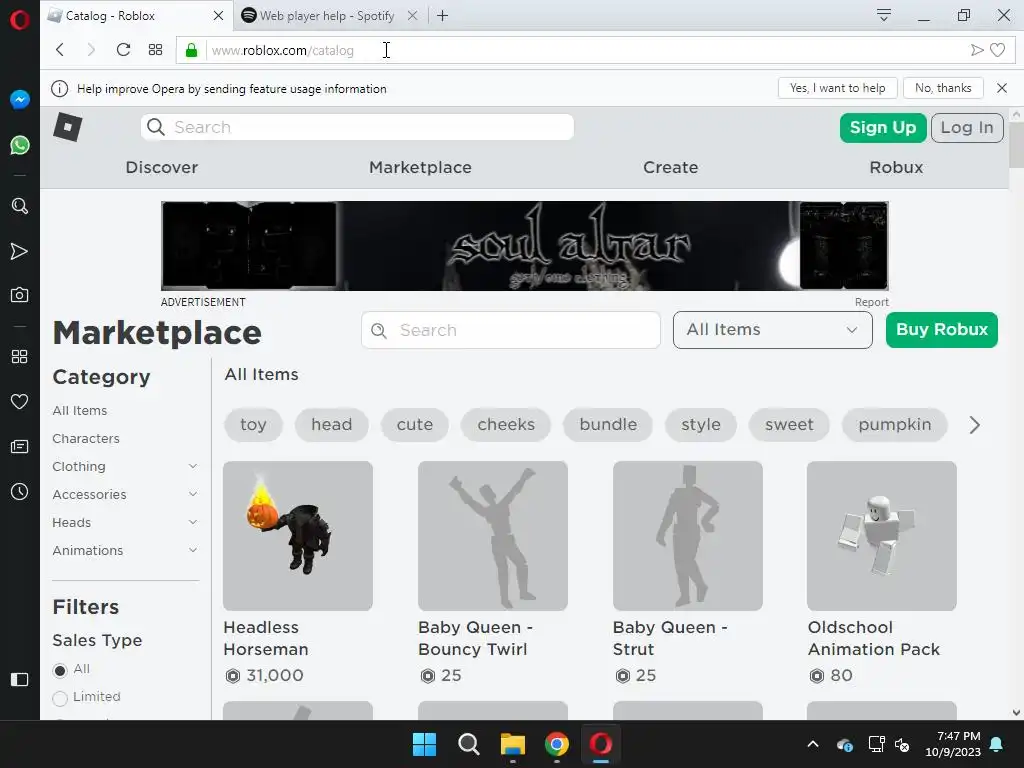
Task: Open History clock icon in sidebar
Action: point(20,492)
